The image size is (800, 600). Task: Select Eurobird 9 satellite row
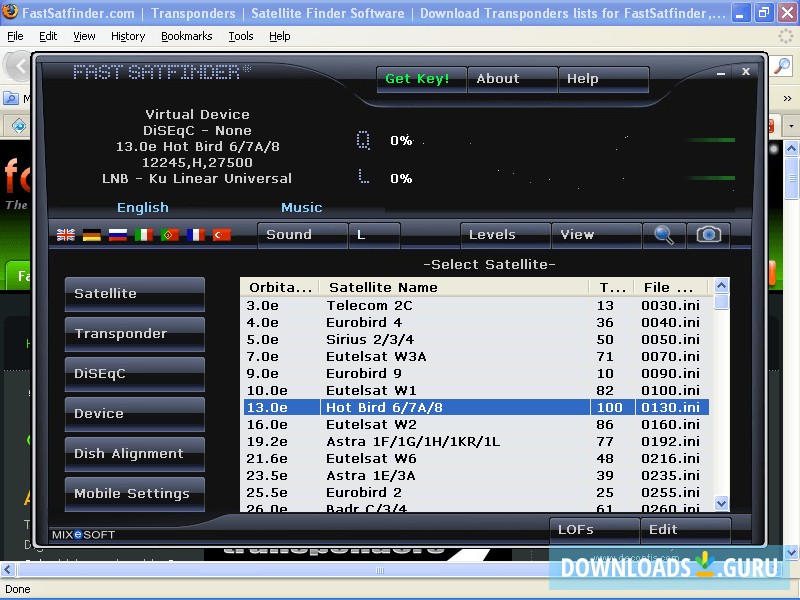pos(474,373)
